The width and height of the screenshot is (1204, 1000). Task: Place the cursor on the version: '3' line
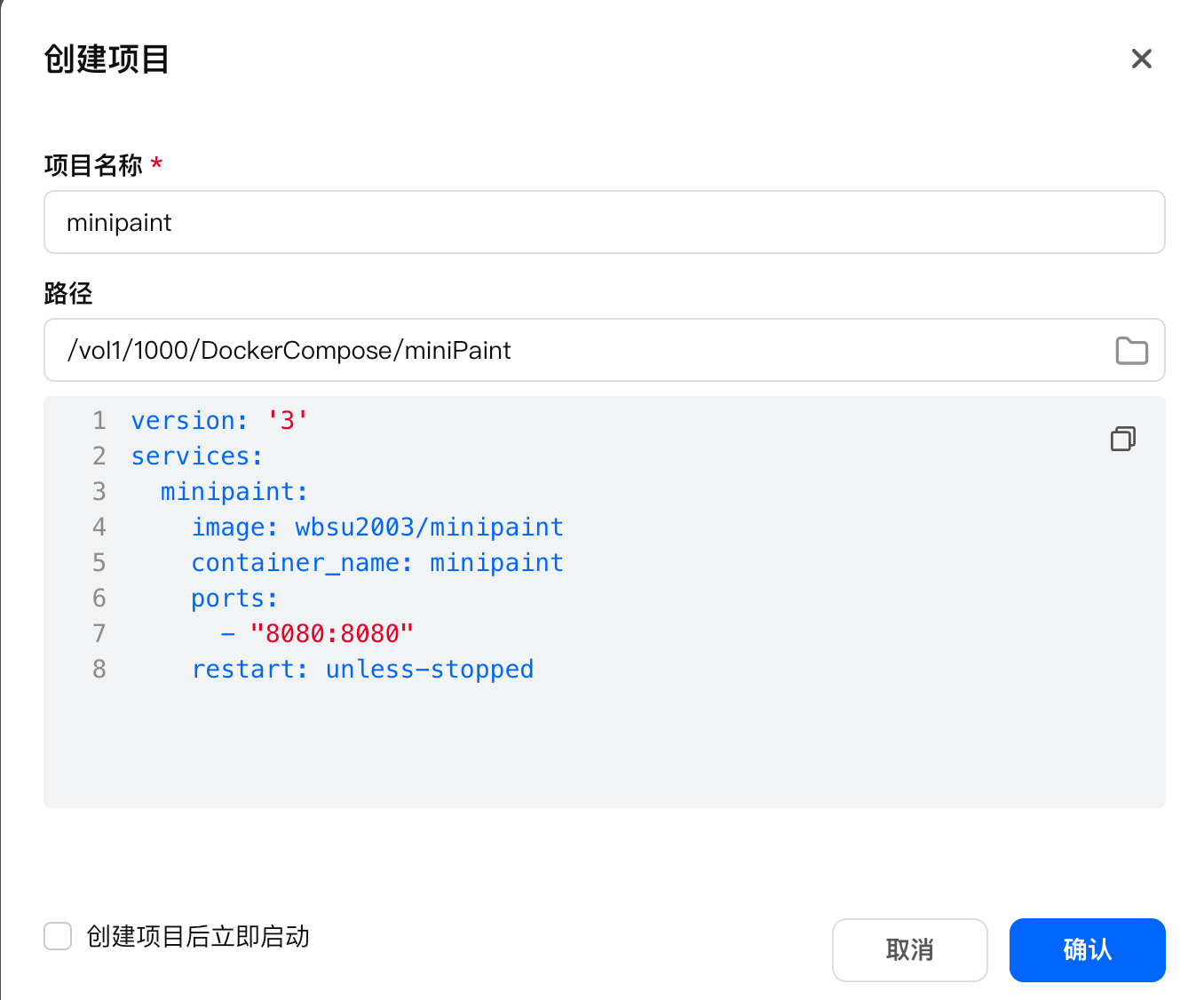(x=219, y=421)
